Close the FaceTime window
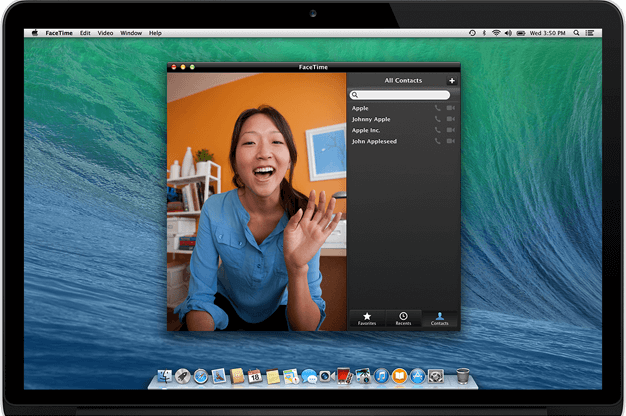Image resolution: width=626 pixels, height=416 pixels. [x=174, y=67]
